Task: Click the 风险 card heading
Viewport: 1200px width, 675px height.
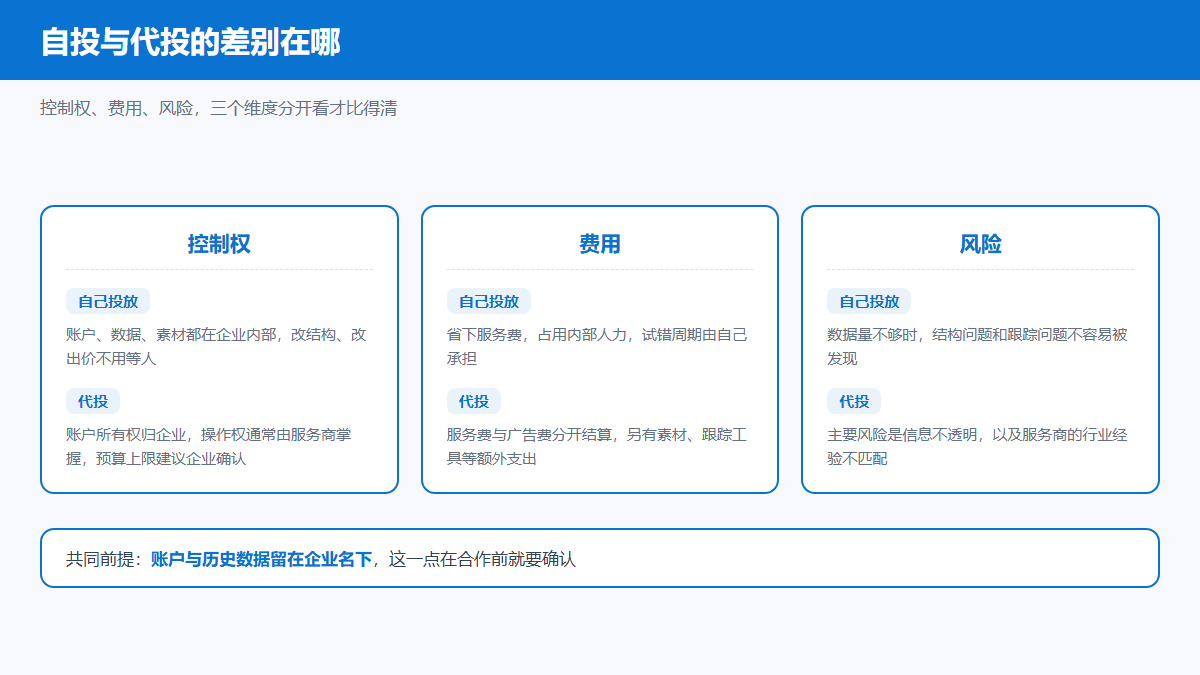Action: click(x=980, y=244)
